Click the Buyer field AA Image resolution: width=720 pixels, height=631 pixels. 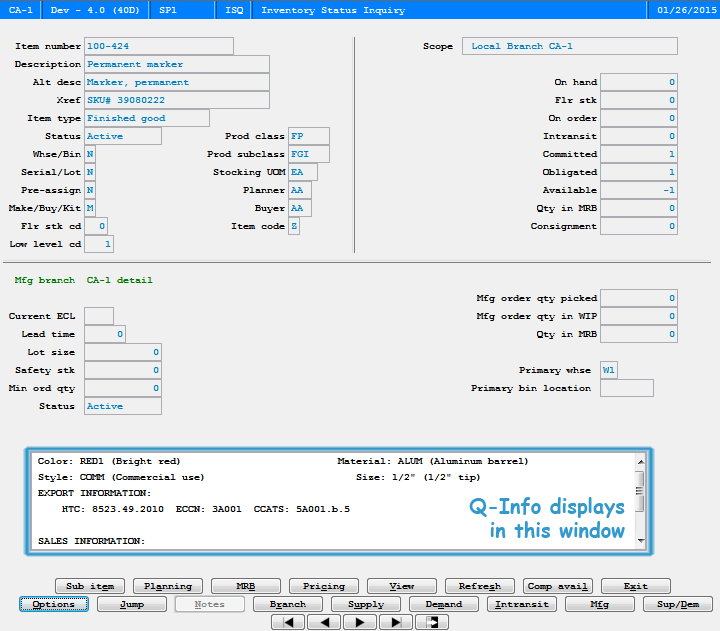[x=300, y=208]
